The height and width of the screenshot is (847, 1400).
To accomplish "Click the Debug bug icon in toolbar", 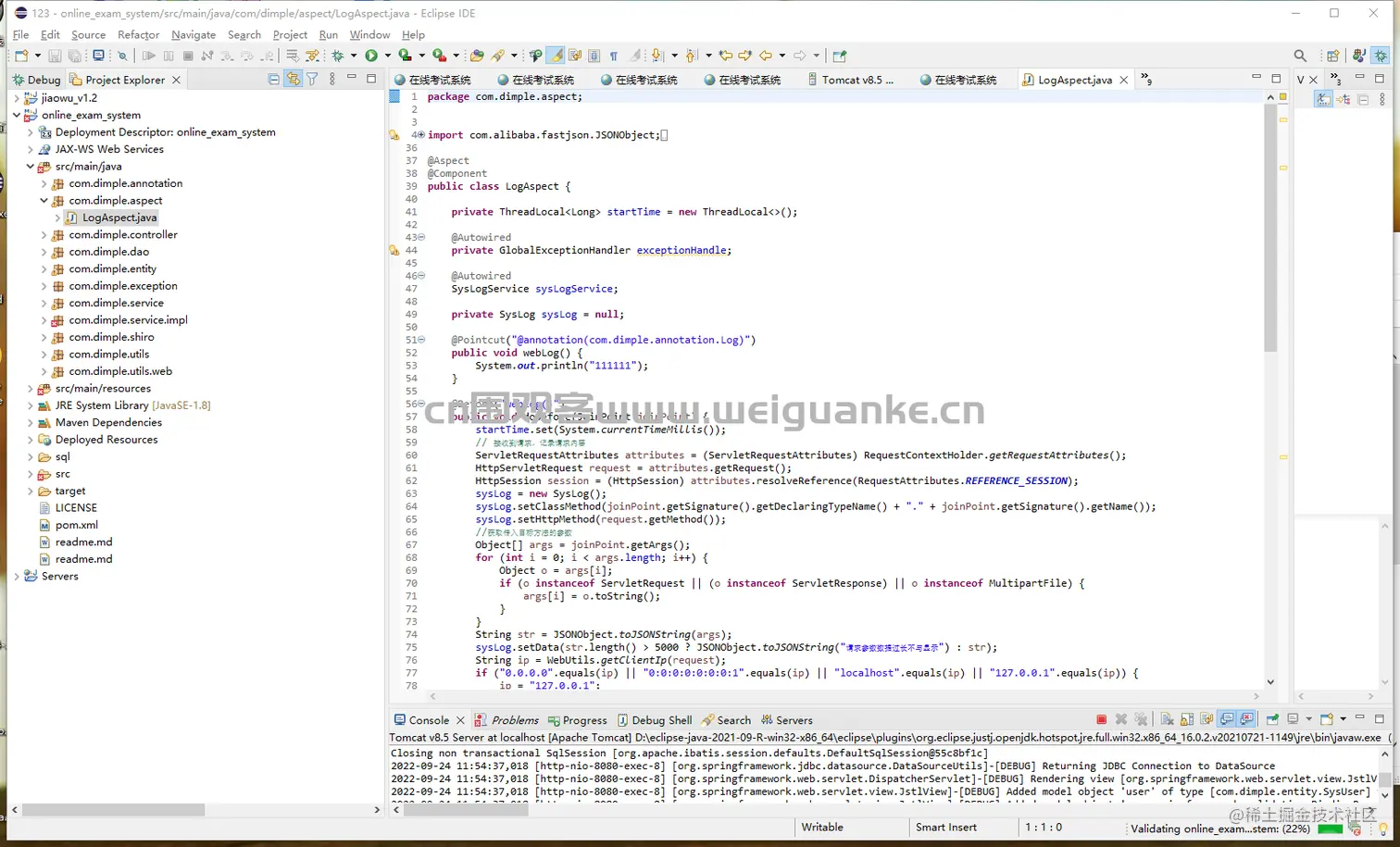I will (338, 56).
